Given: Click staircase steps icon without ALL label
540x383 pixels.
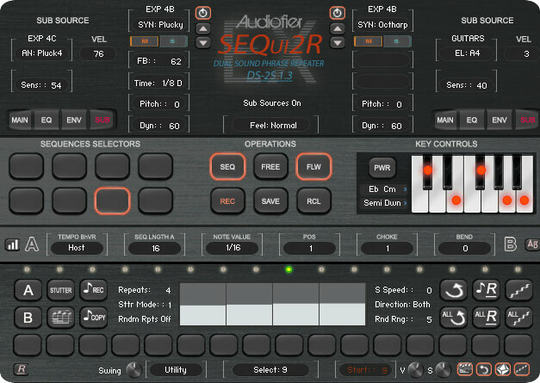Looking at the screenshot, I should click(519, 290).
